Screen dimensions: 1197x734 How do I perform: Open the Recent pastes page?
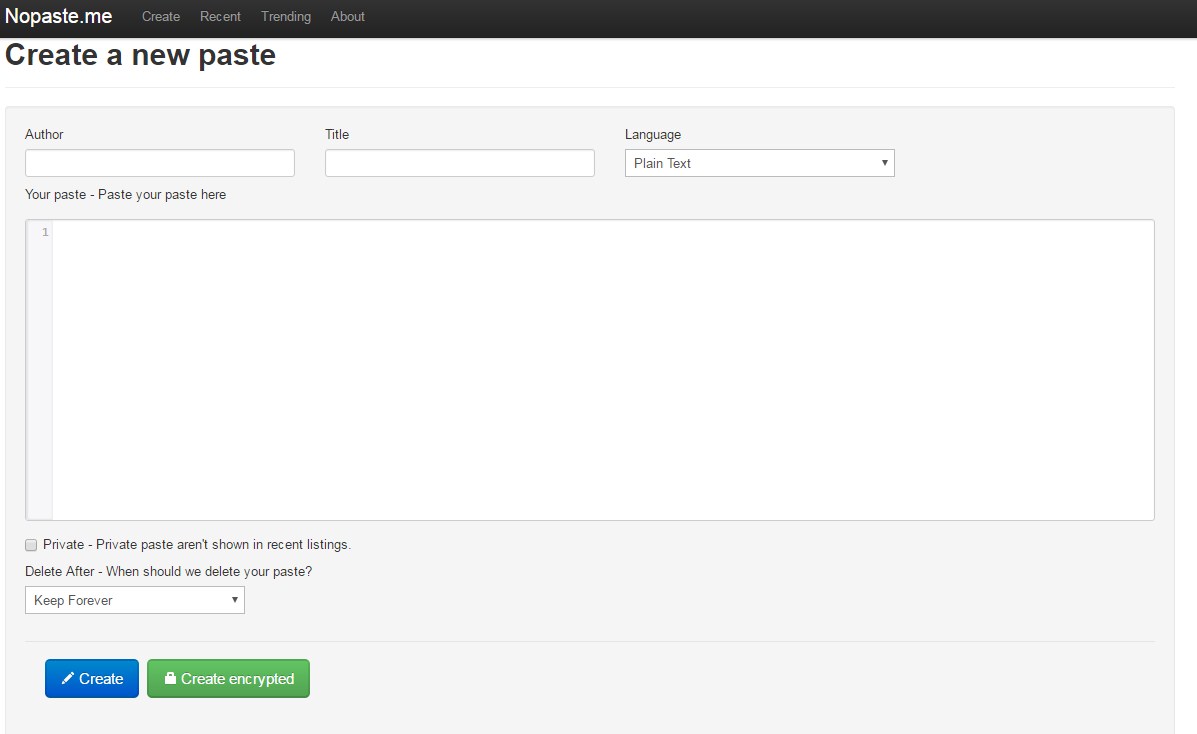(x=220, y=16)
